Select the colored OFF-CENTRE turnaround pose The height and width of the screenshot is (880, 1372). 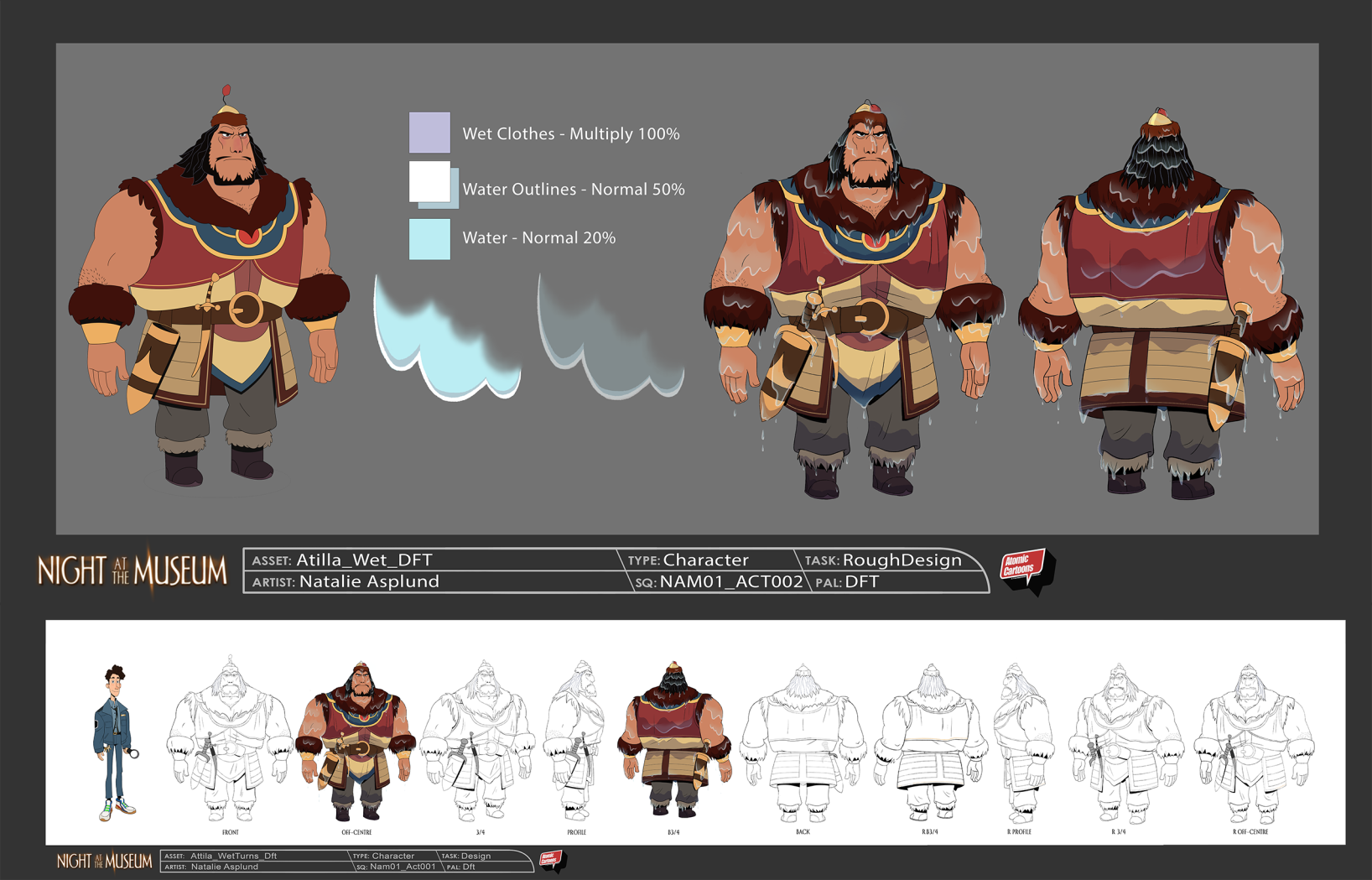pos(356,741)
